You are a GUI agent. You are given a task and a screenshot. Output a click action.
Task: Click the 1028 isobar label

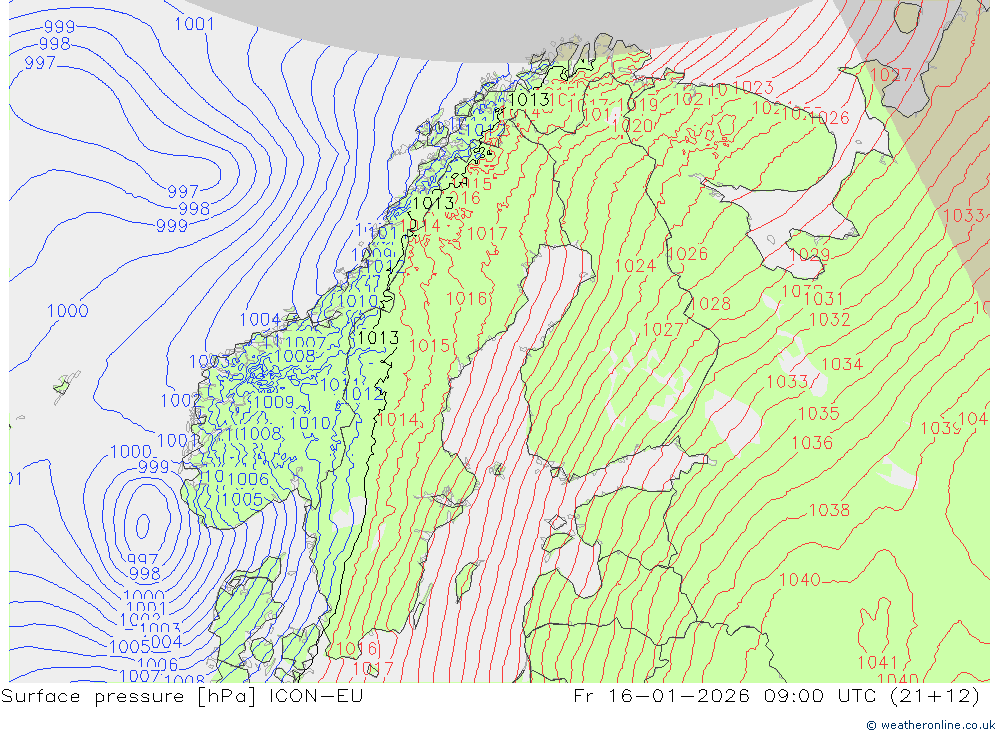click(x=710, y=304)
